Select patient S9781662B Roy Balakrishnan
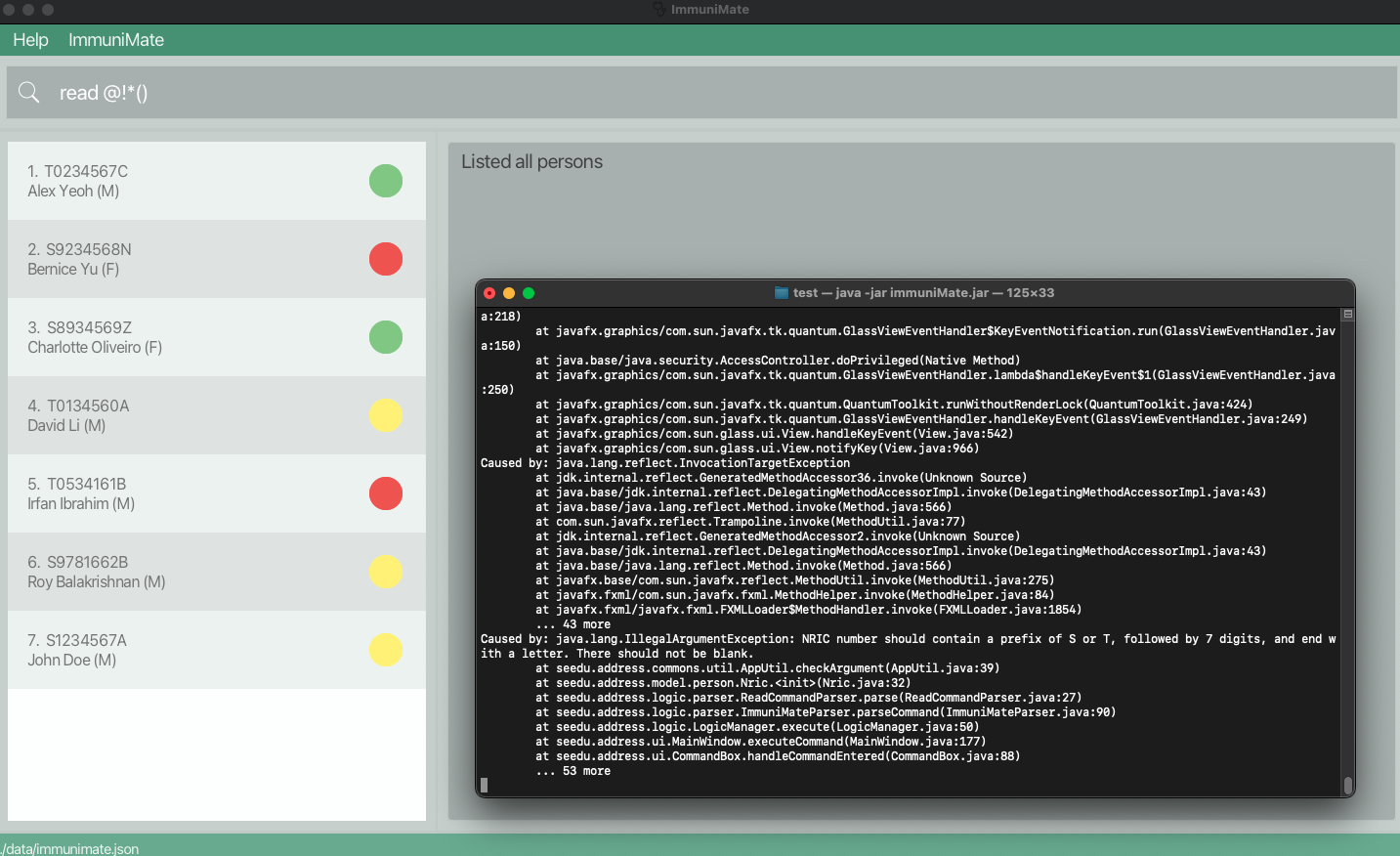The width and height of the screenshot is (1400, 856). pos(217,572)
